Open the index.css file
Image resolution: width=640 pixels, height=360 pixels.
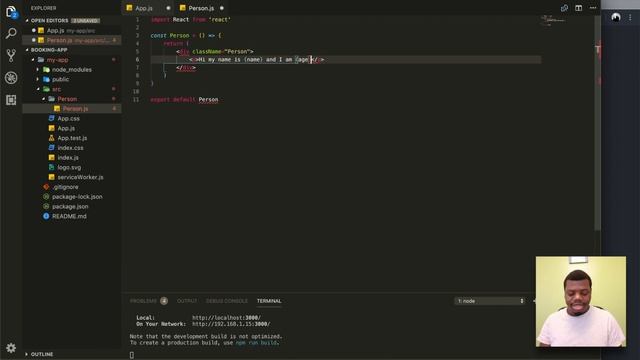70,148
